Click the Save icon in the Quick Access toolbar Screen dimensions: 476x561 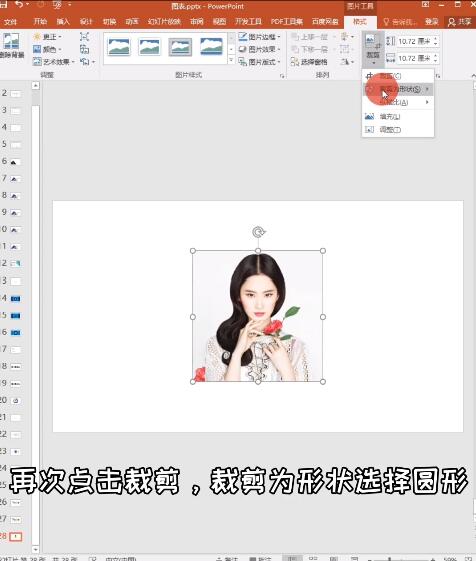[3, 5]
